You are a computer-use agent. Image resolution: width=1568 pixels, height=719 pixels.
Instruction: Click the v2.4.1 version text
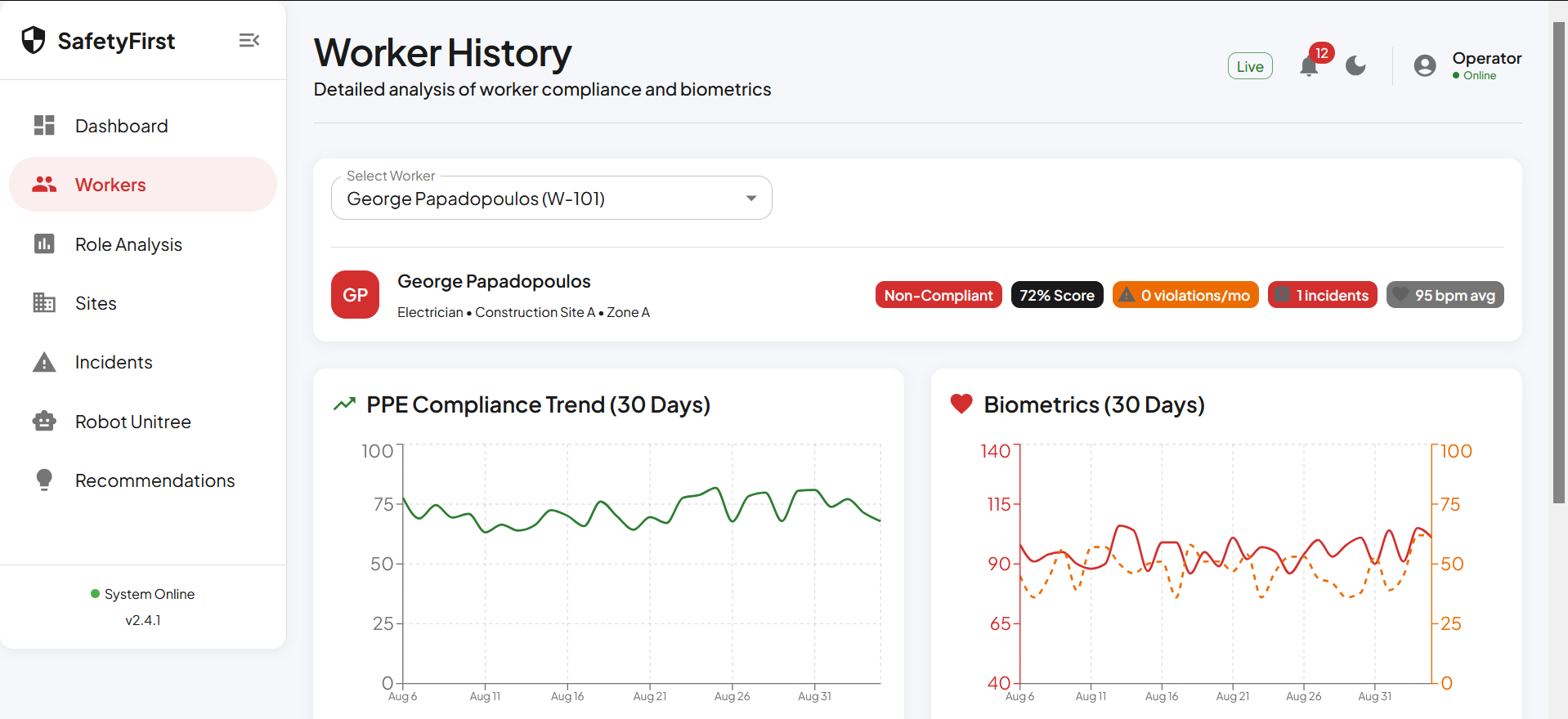[143, 620]
